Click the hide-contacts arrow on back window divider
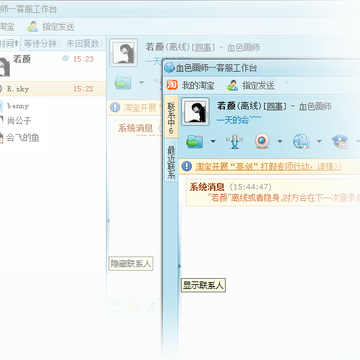Screen dimensions: 360x360 (108, 221)
